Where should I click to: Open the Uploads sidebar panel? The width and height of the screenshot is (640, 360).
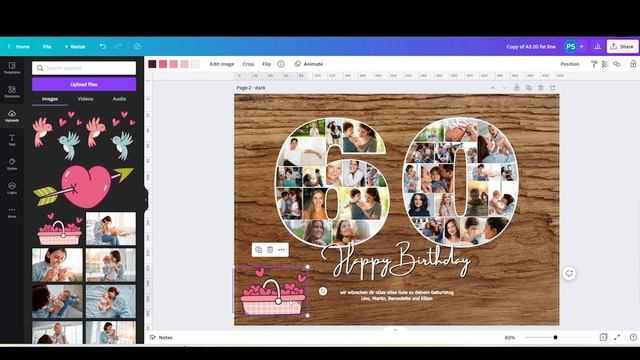(12, 116)
